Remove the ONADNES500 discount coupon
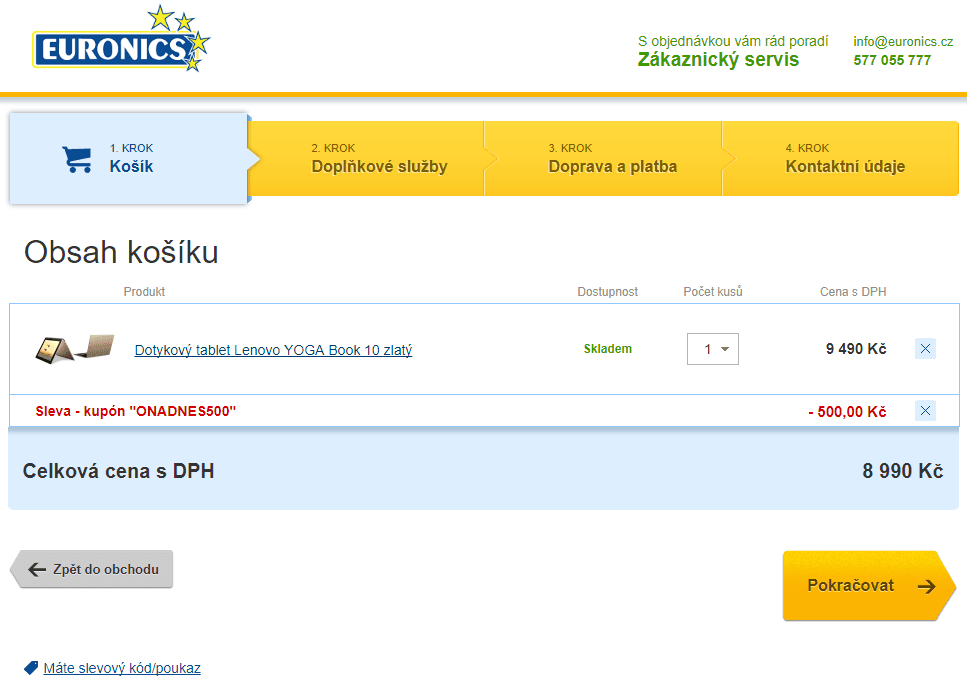 [925, 411]
